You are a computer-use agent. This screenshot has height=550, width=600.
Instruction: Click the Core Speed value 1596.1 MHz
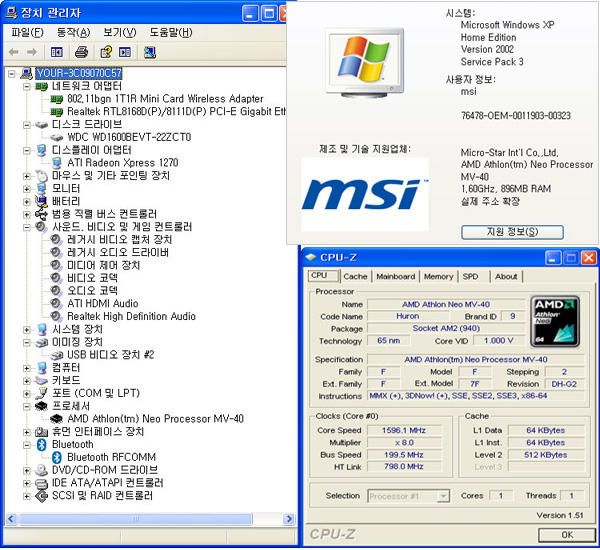tap(404, 431)
